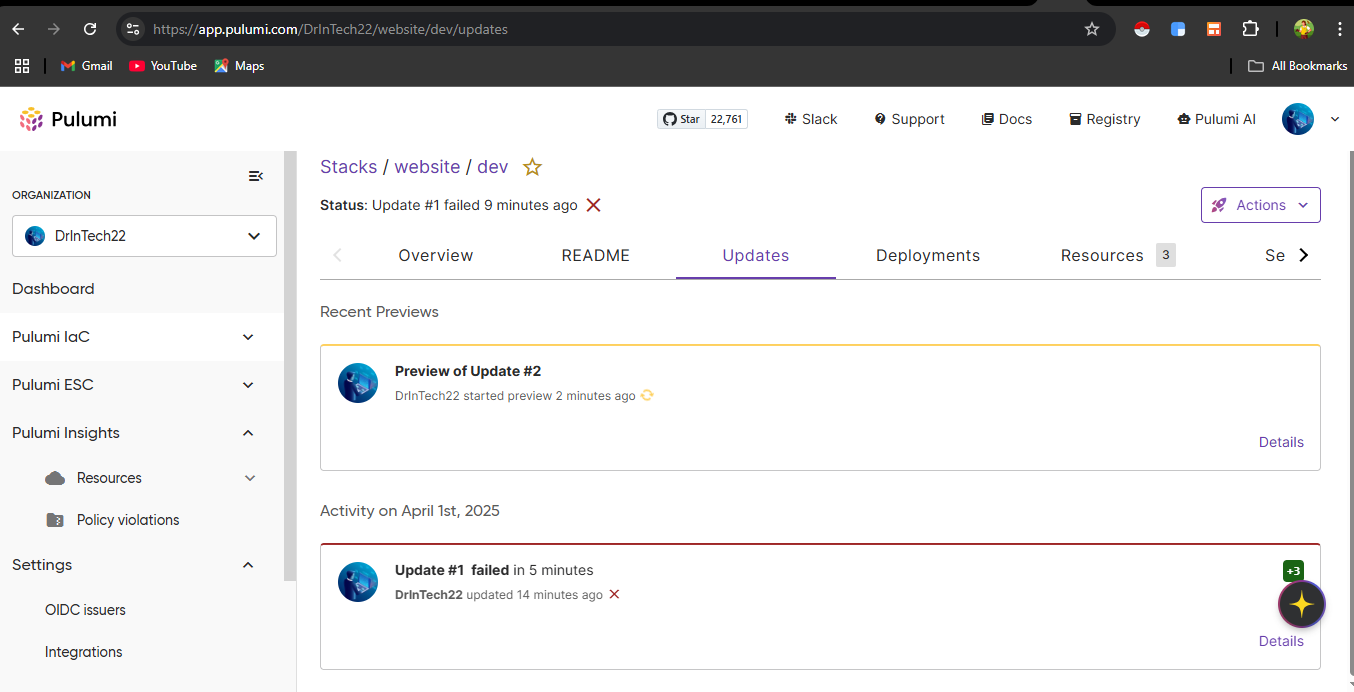1354x692 pixels.
Task: Open the browser extensions puzzle icon
Action: 1250,29
